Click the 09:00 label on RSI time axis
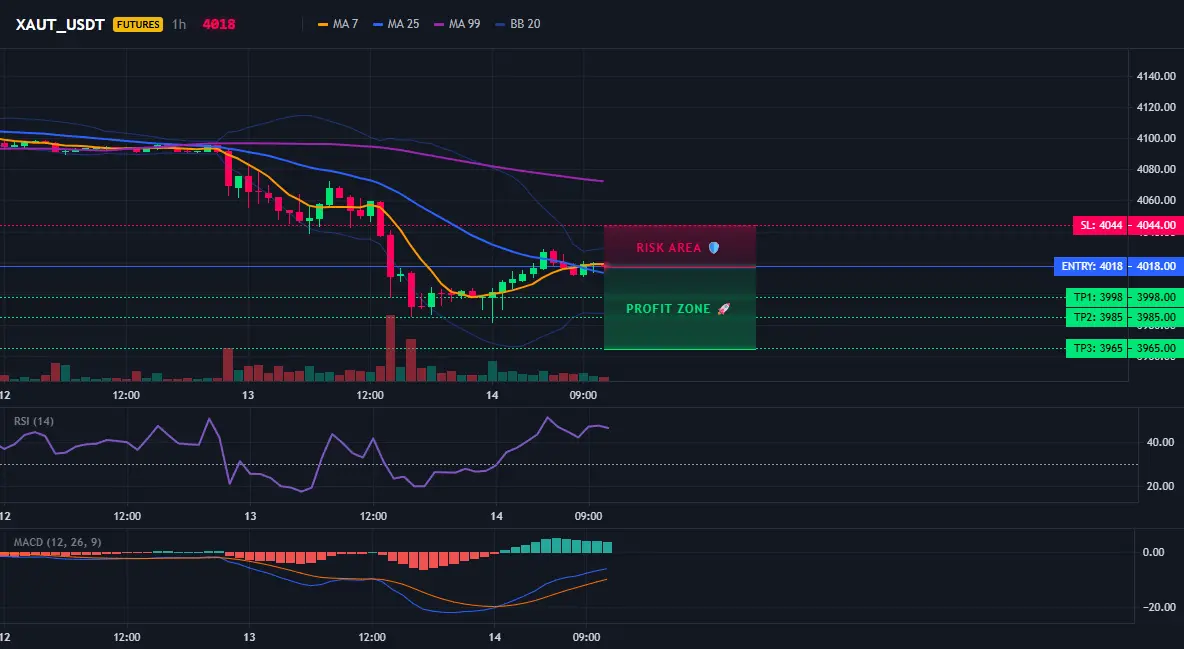 coord(588,516)
